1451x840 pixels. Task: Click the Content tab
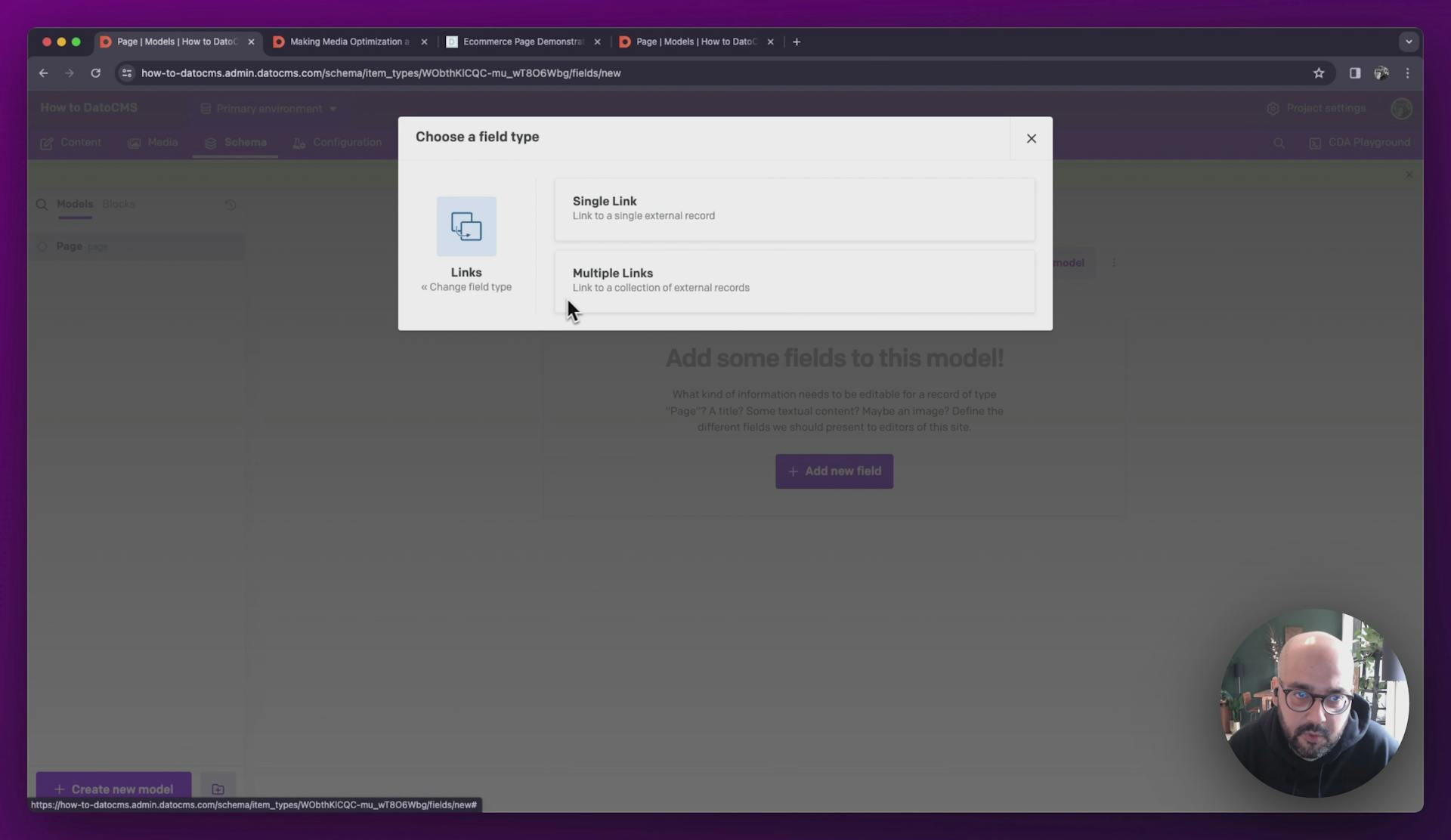(x=80, y=141)
